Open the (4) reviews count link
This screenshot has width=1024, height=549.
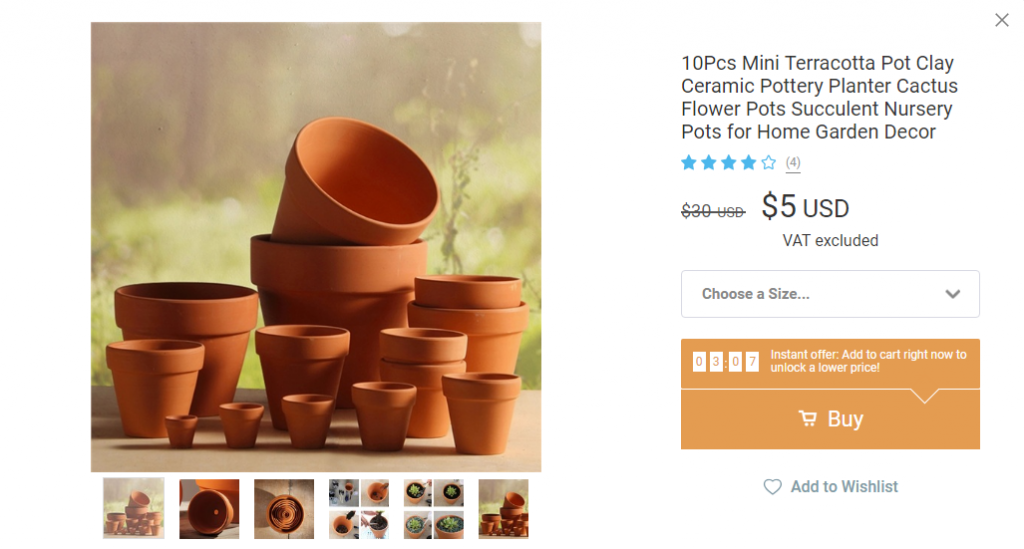793,163
